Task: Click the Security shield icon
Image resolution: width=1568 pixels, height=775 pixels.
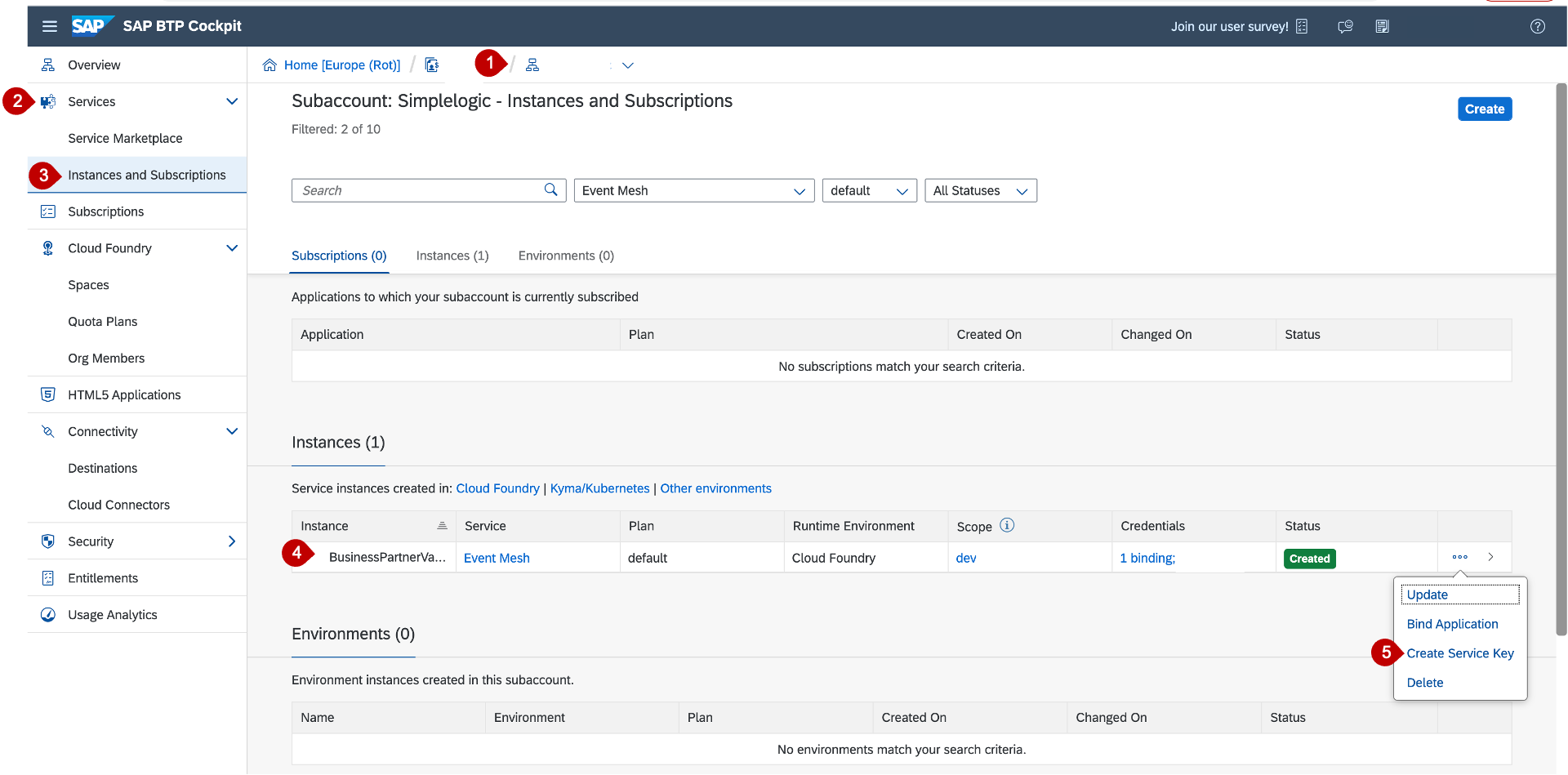Action: pyautogui.click(x=48, y=541)
